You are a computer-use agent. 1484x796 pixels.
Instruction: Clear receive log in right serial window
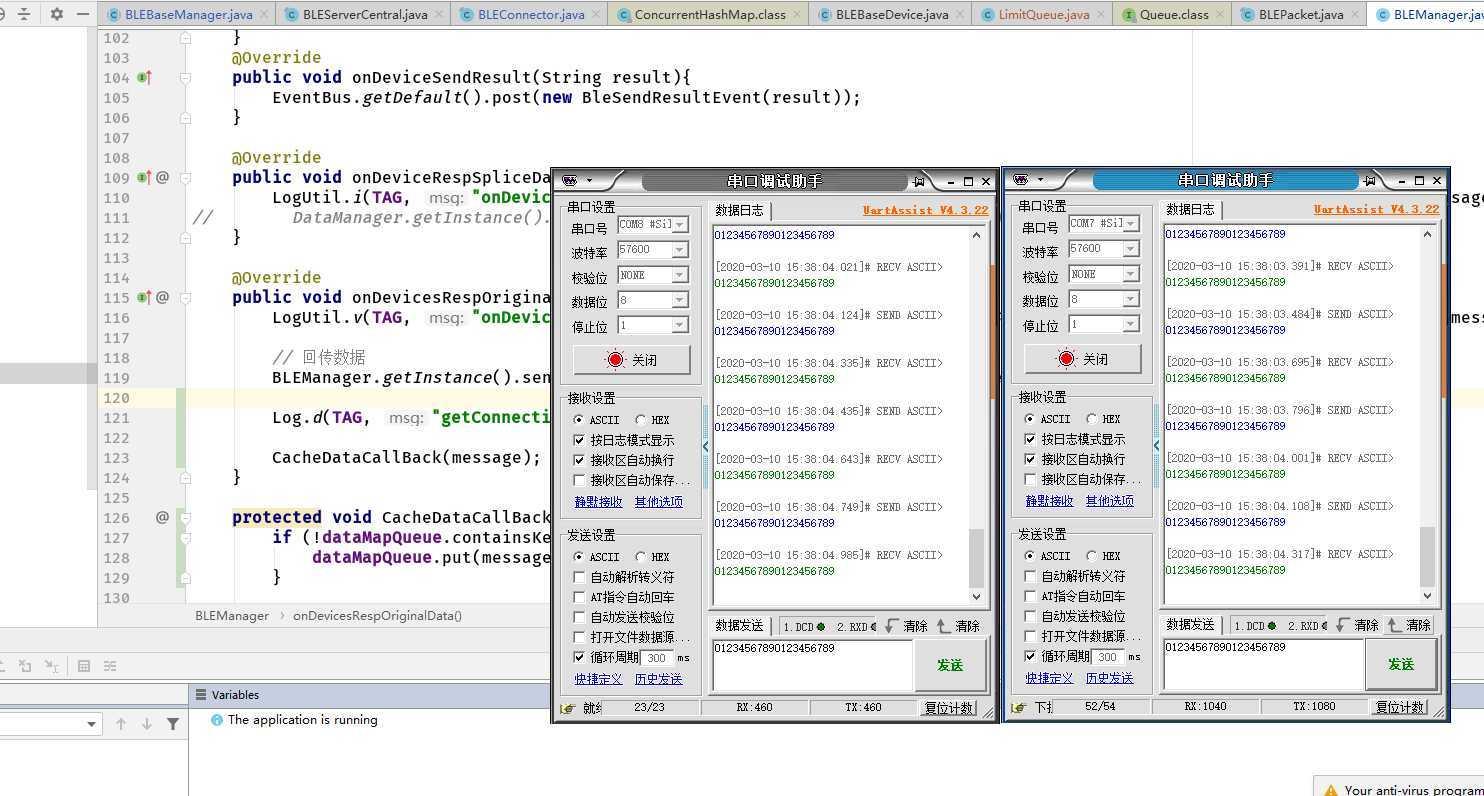[x=1356, y=625]
